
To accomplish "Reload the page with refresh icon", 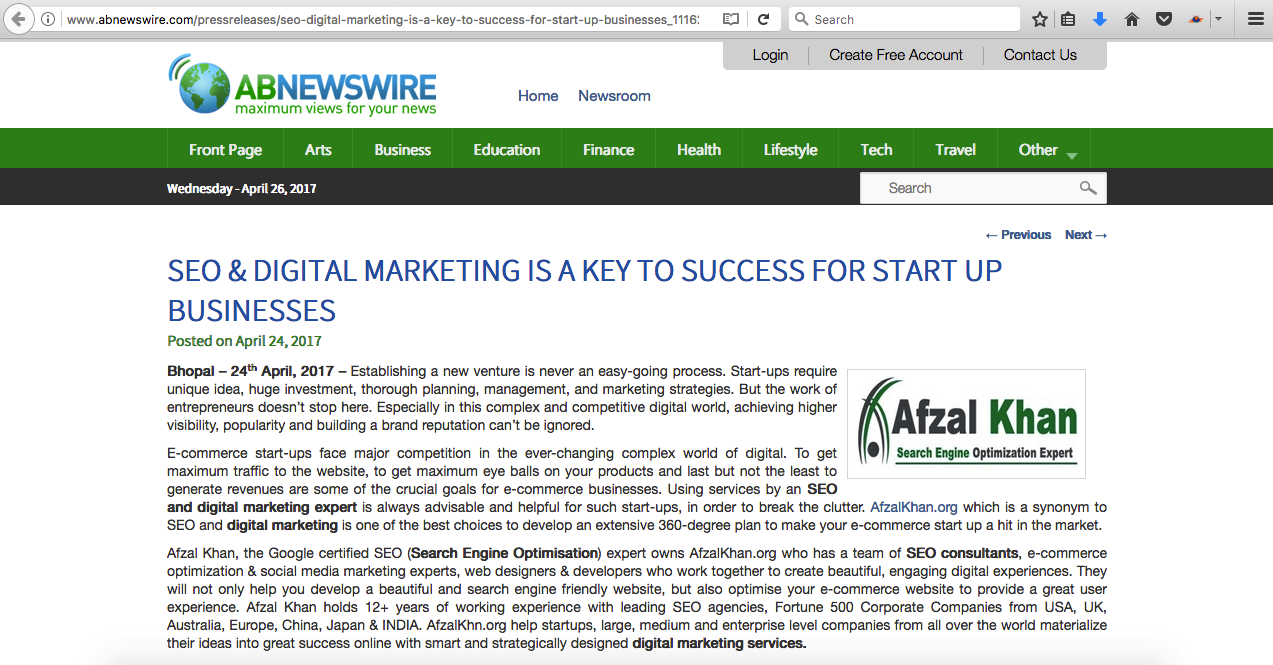I will coord(763,19).
